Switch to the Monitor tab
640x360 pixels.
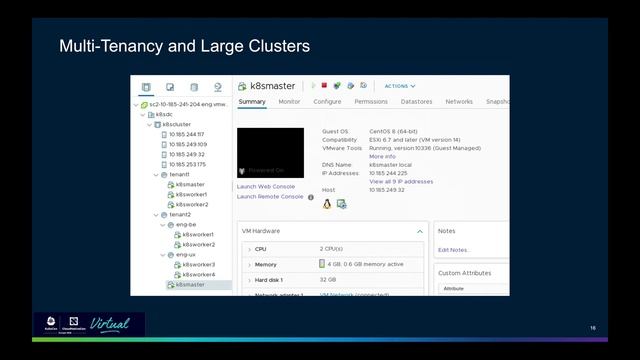pyautogui.click(x=289, y=102)
